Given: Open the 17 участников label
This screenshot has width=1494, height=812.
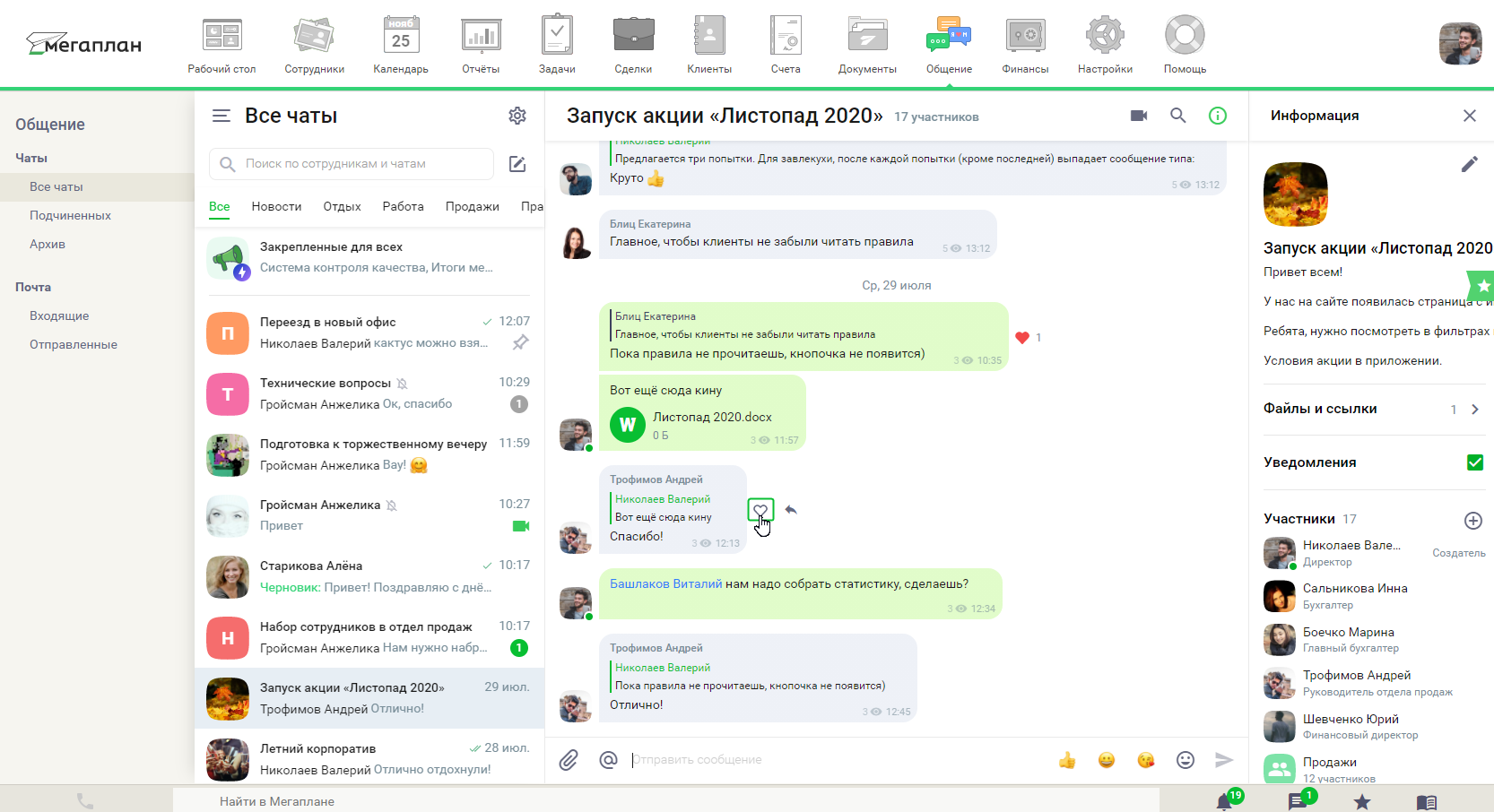Looking at the screenshot, I should click(x=936, y=117).
